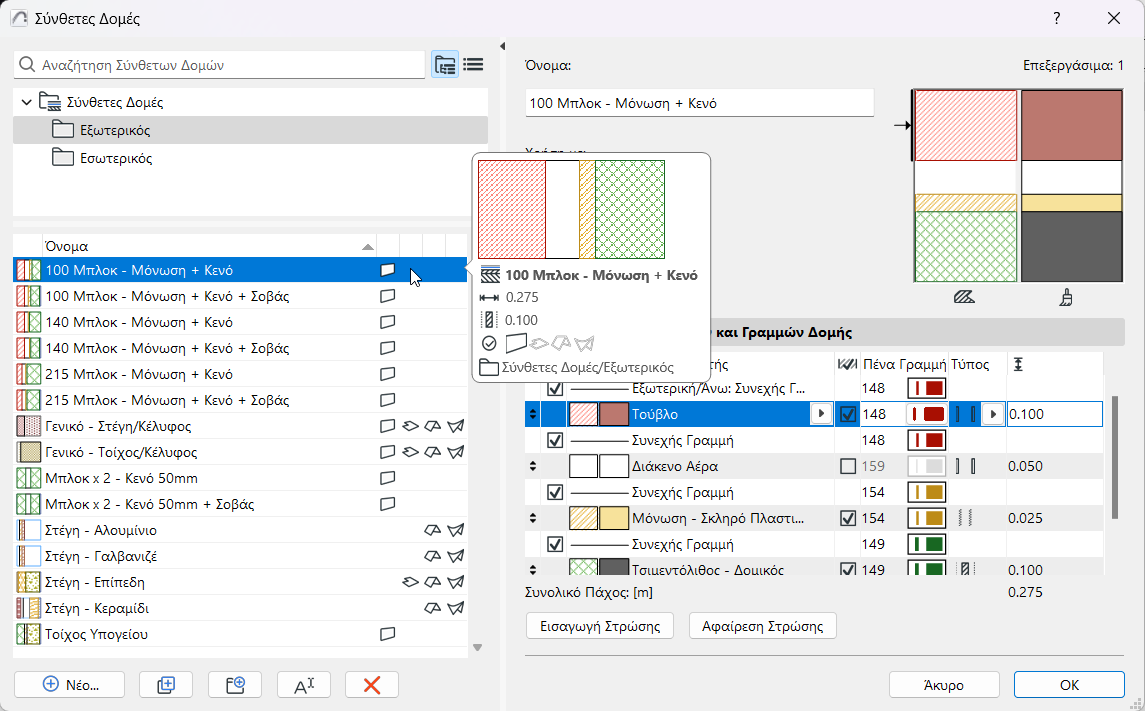
Task: Switch to flat list view icon
Action: pyautogui.click(x=473, y=64)
